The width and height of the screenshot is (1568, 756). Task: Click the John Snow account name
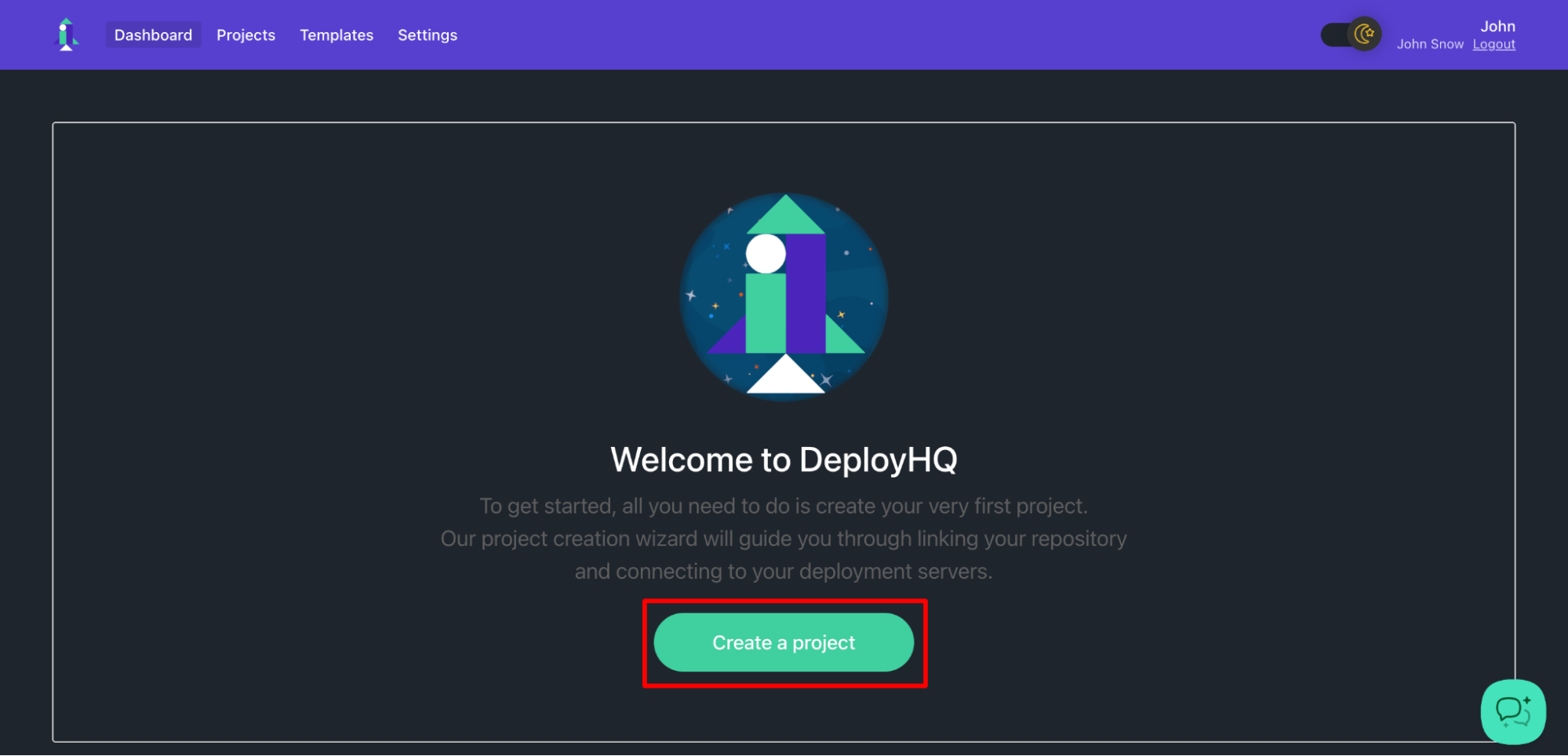(x=1429, y=44)
